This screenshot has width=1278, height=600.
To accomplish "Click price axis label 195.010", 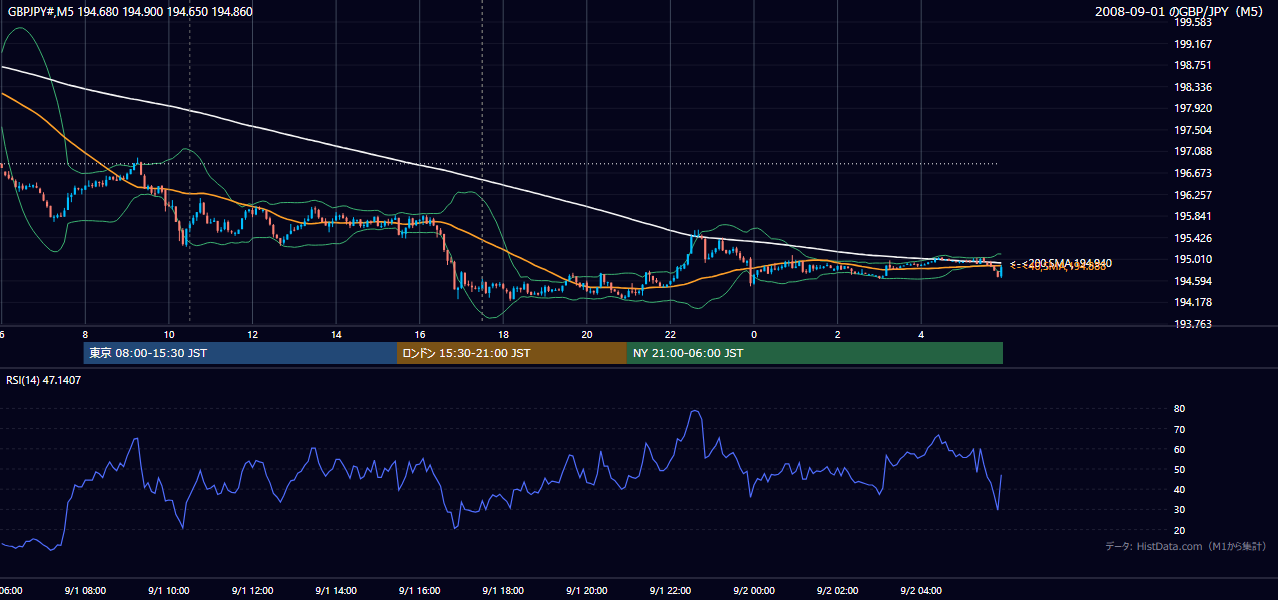I will [1193, 259].
